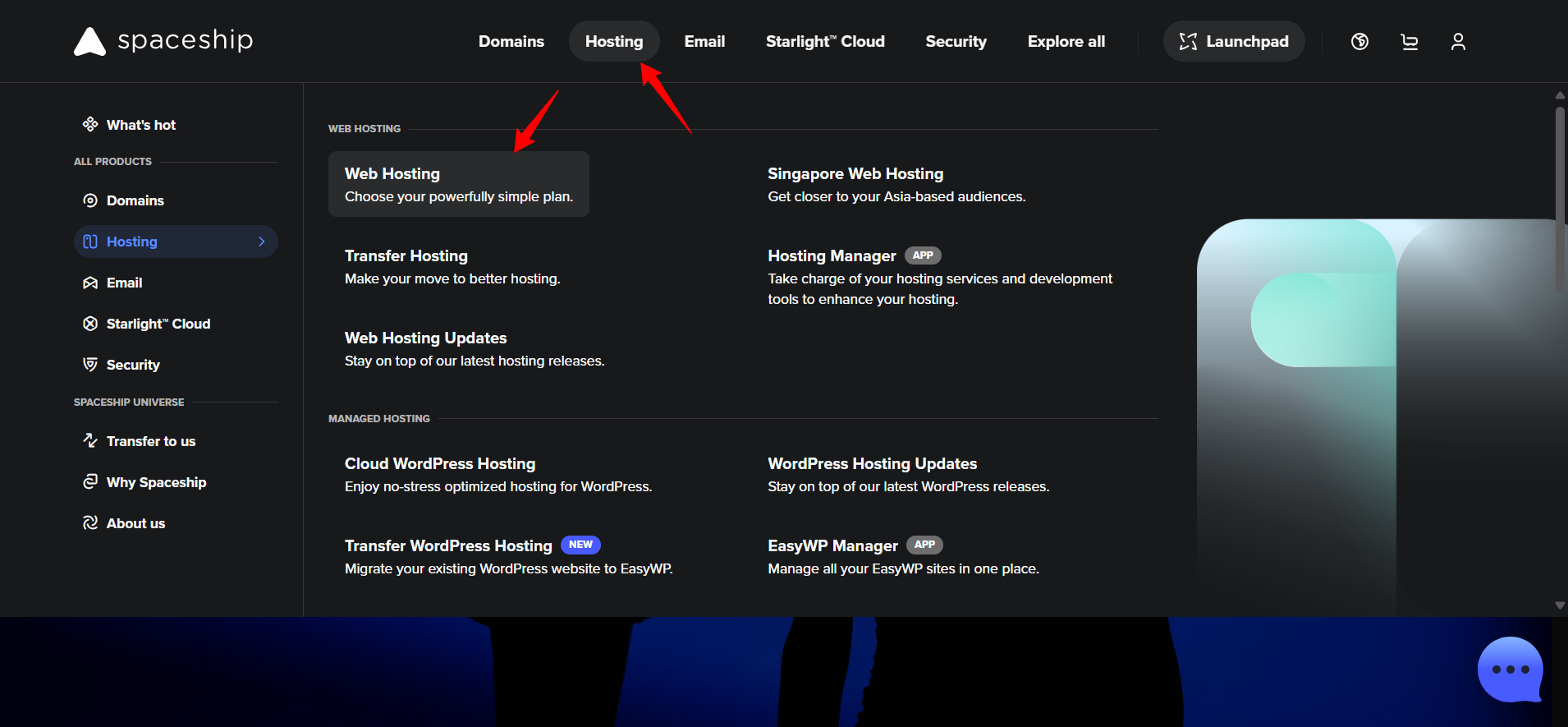Image resolution: width=1568 pixels, height=727 pixels.
Task: Click the Hosting sidebar icon
Action: [90, 242]
